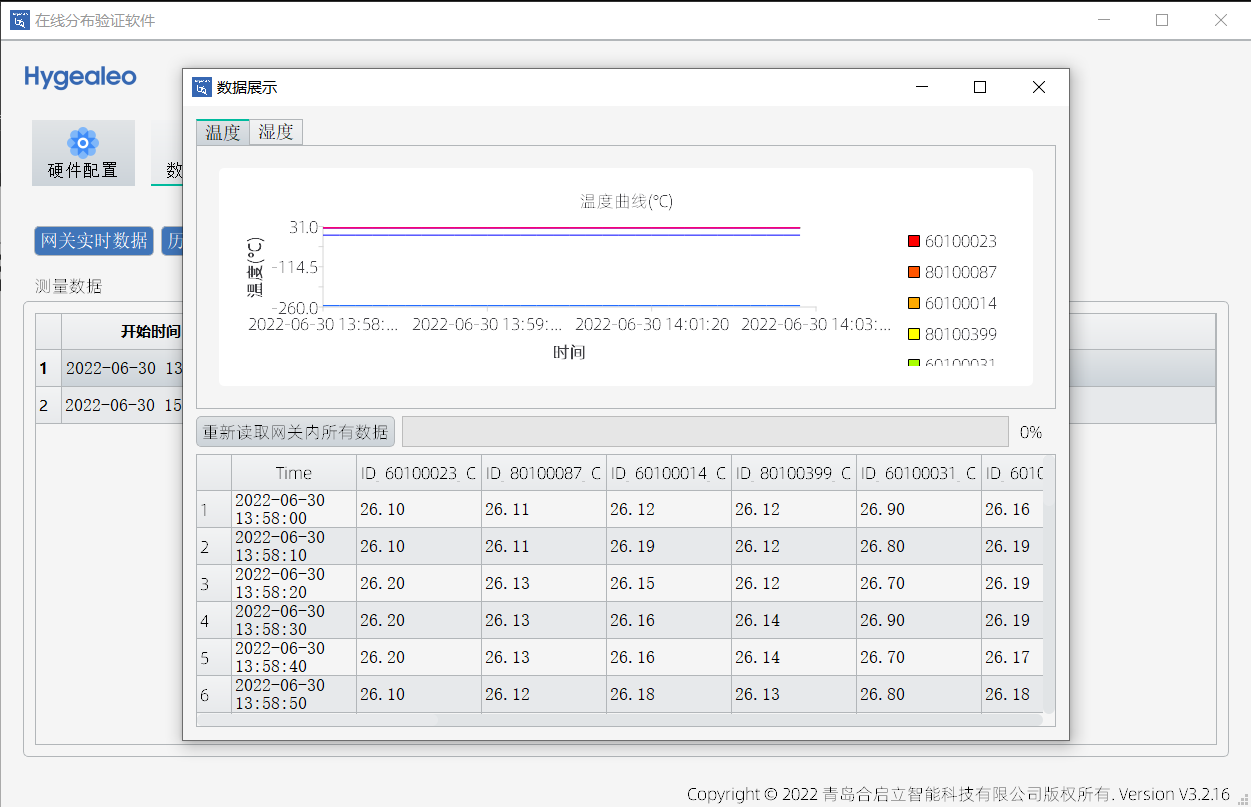
Task: Click the orange 60100014 legend swatch
Action: (x=913, y=303)
